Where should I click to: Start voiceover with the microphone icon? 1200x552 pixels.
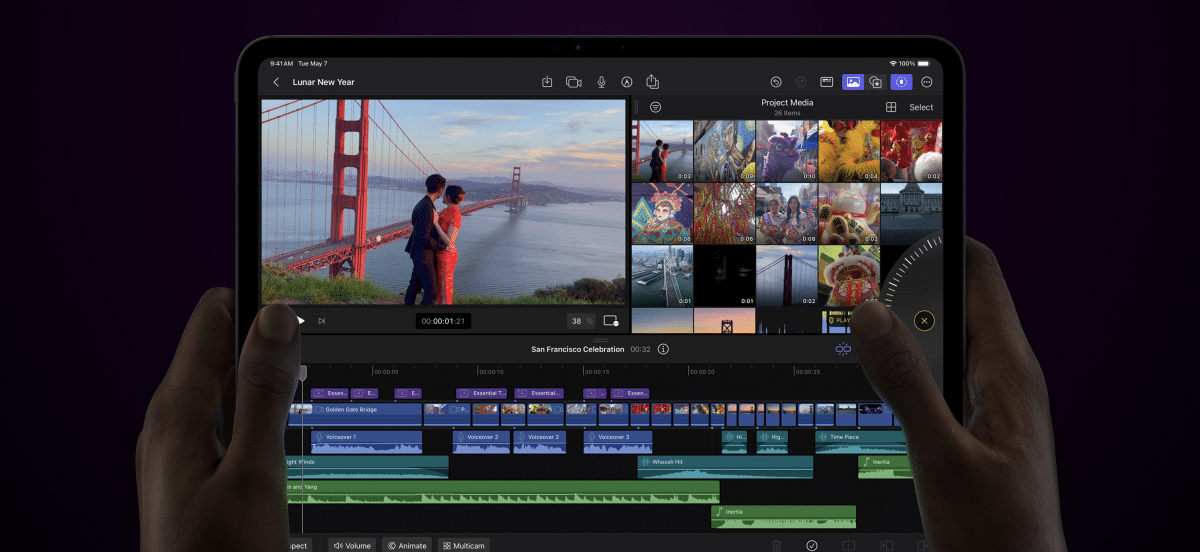601,82
